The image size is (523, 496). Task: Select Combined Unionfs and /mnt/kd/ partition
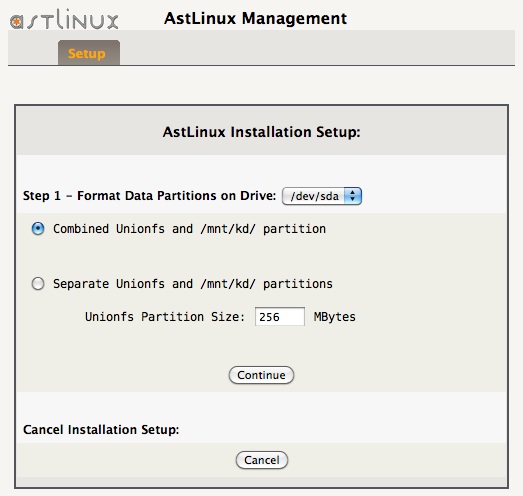point(38,229)
